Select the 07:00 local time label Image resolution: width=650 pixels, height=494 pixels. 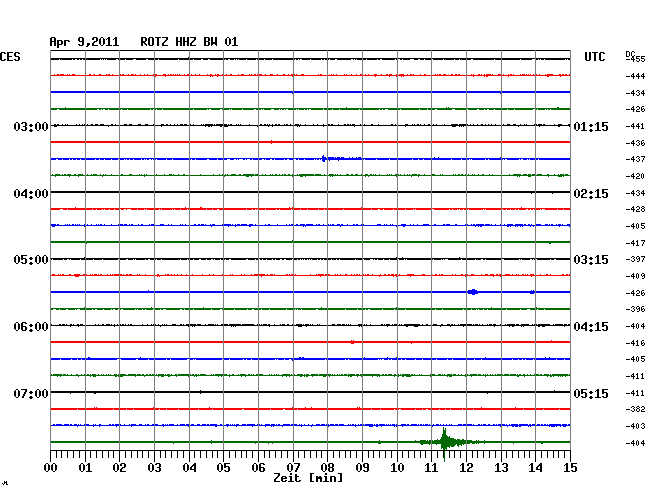pyautogui.click(x=31, y=393)
